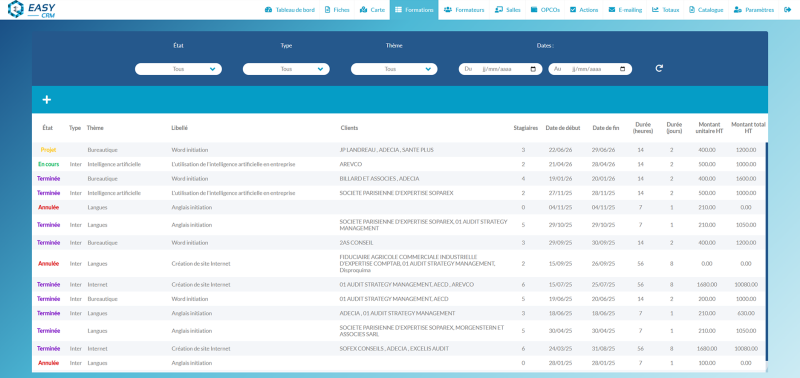Click the Internet theme in the SOFEX CONSEILS row
The image size is (800, 378).
97,349
